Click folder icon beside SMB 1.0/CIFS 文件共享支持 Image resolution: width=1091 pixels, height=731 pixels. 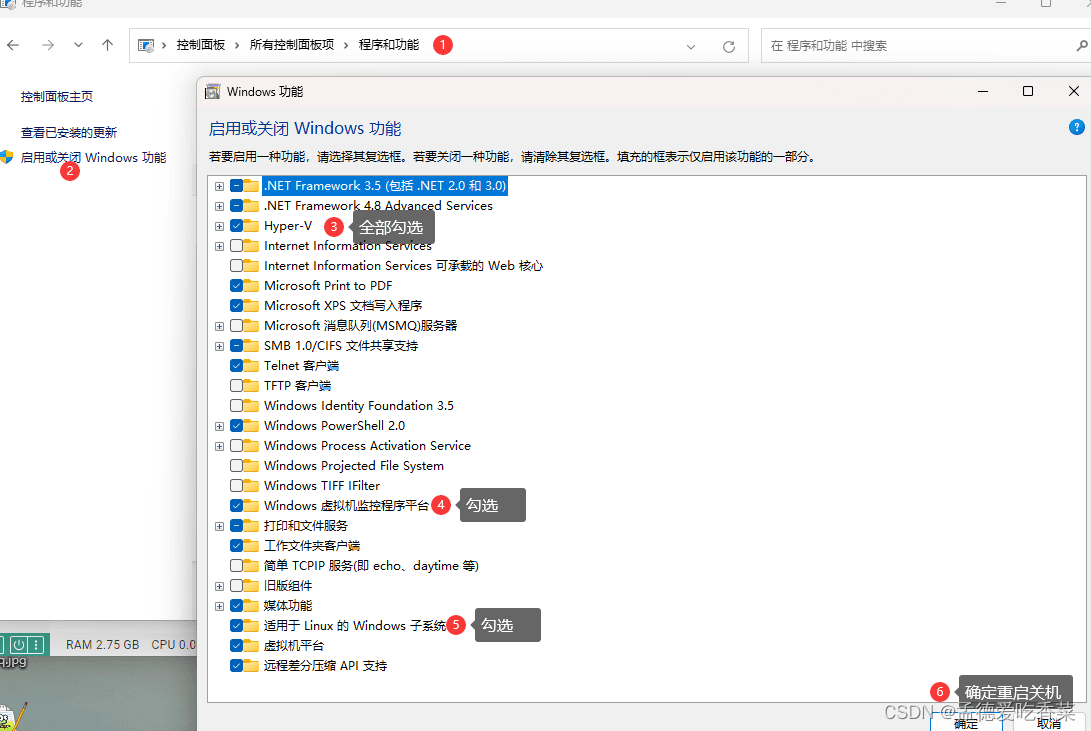[251, 346]
